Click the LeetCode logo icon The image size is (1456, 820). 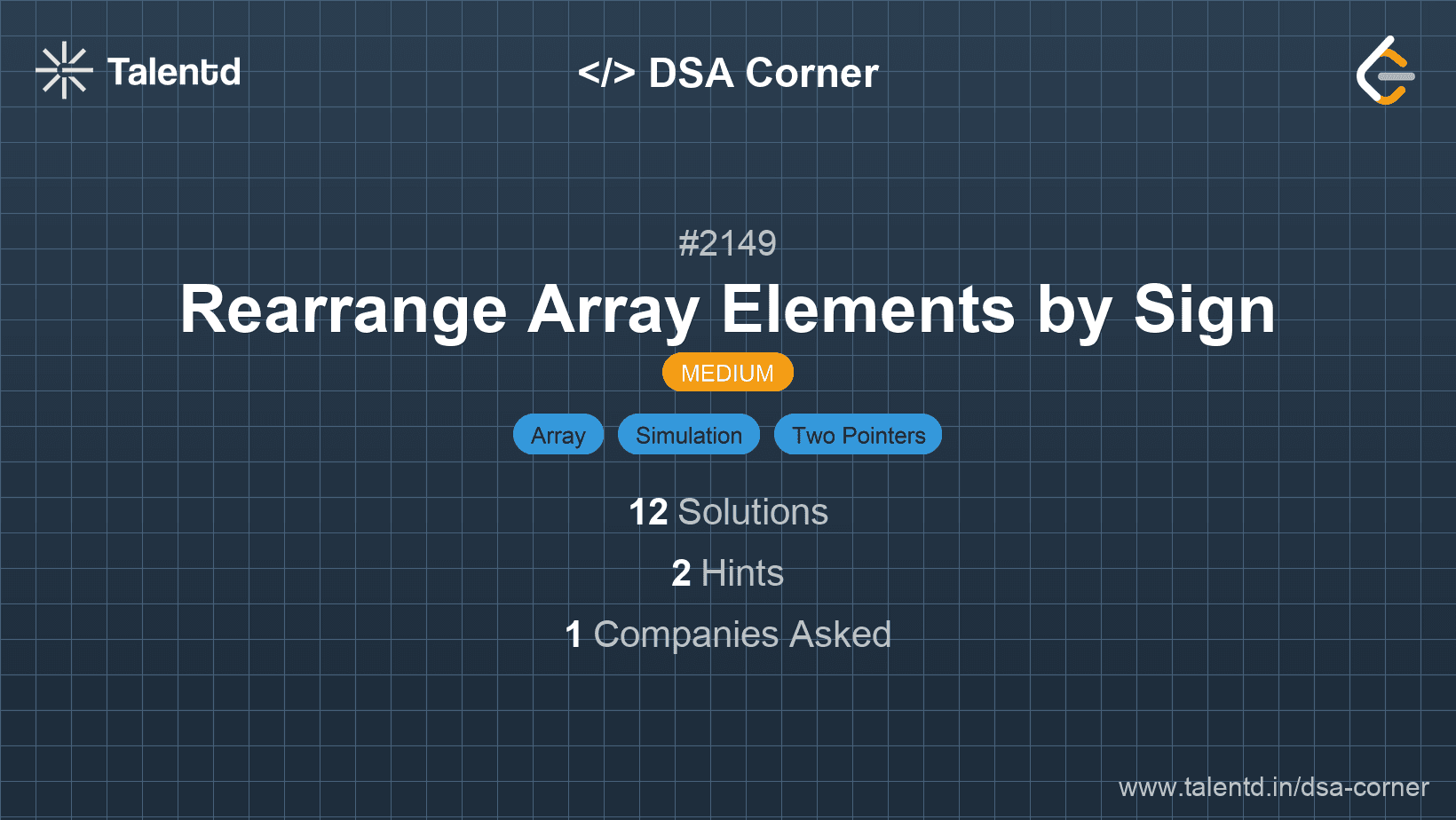coord(1385,71)
